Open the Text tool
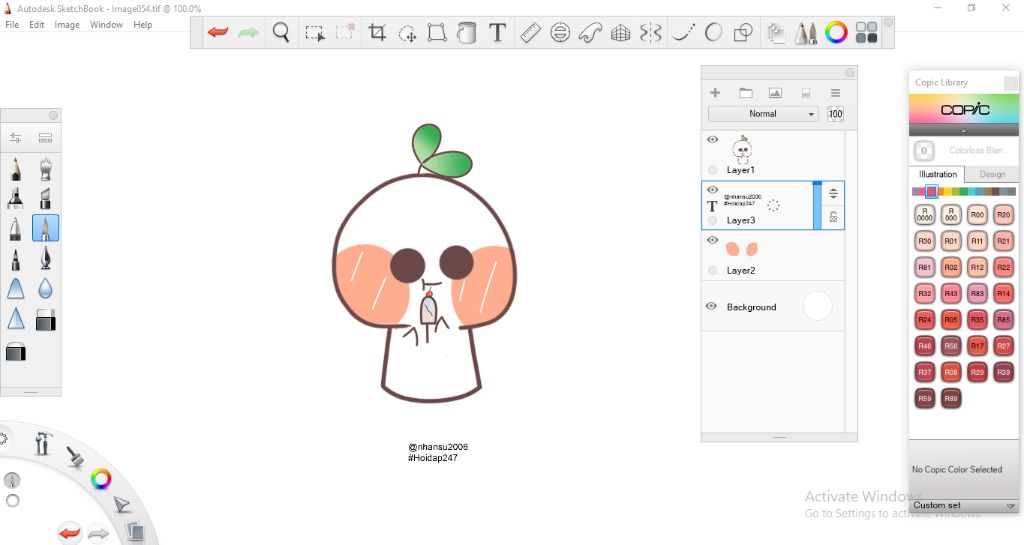Screen dimensions: 1024x545 497,33
